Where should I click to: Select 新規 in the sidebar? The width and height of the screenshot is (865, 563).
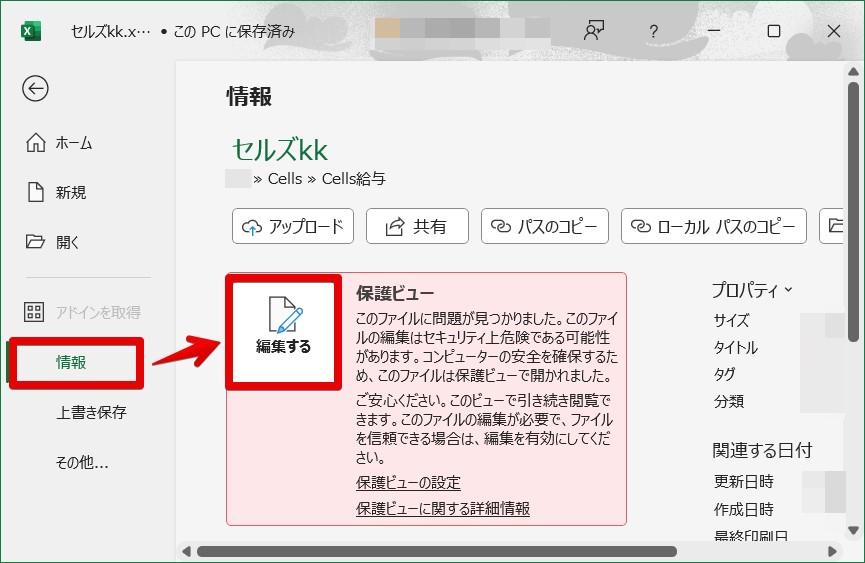71,192
